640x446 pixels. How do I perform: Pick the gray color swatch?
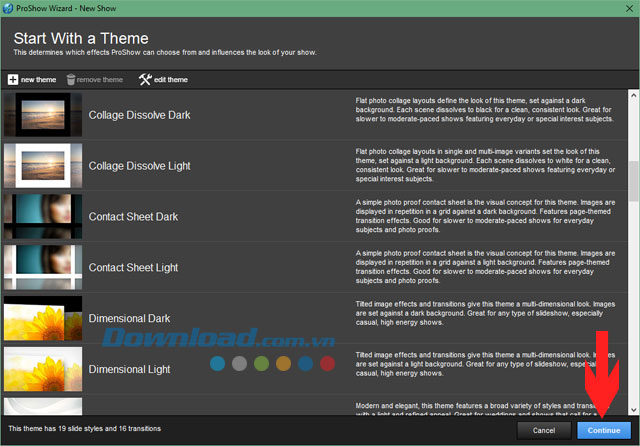click(x=239, y=363)
